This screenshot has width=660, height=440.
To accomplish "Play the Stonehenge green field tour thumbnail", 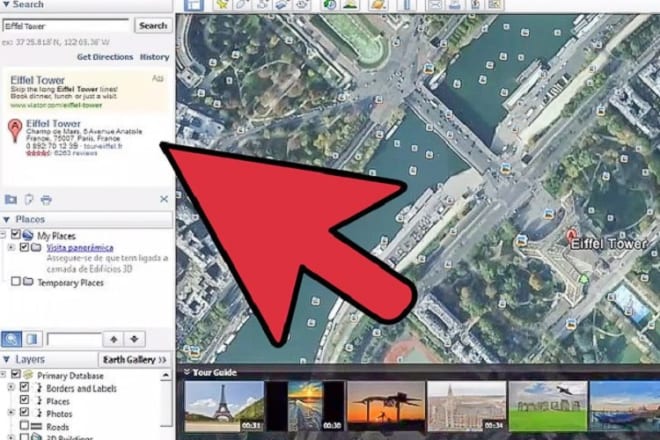I will (548, 406).
